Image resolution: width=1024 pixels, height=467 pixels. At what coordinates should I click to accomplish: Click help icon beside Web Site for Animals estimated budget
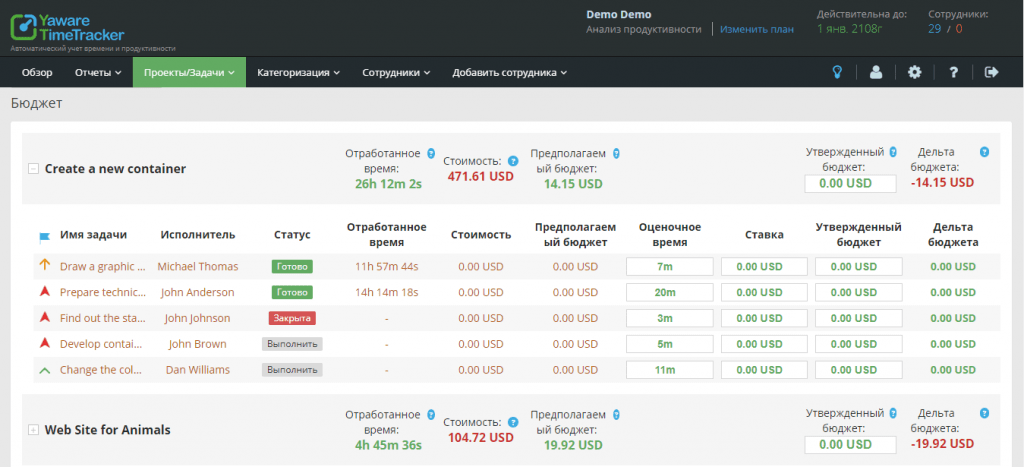[x=616, y=415]
